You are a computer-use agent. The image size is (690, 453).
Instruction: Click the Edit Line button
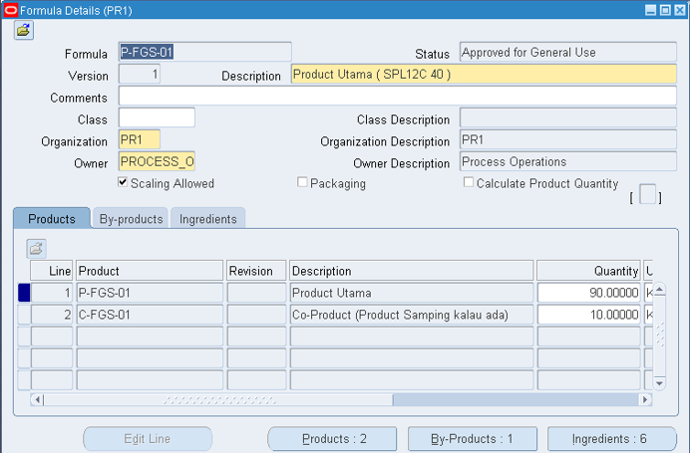point(147,438)
